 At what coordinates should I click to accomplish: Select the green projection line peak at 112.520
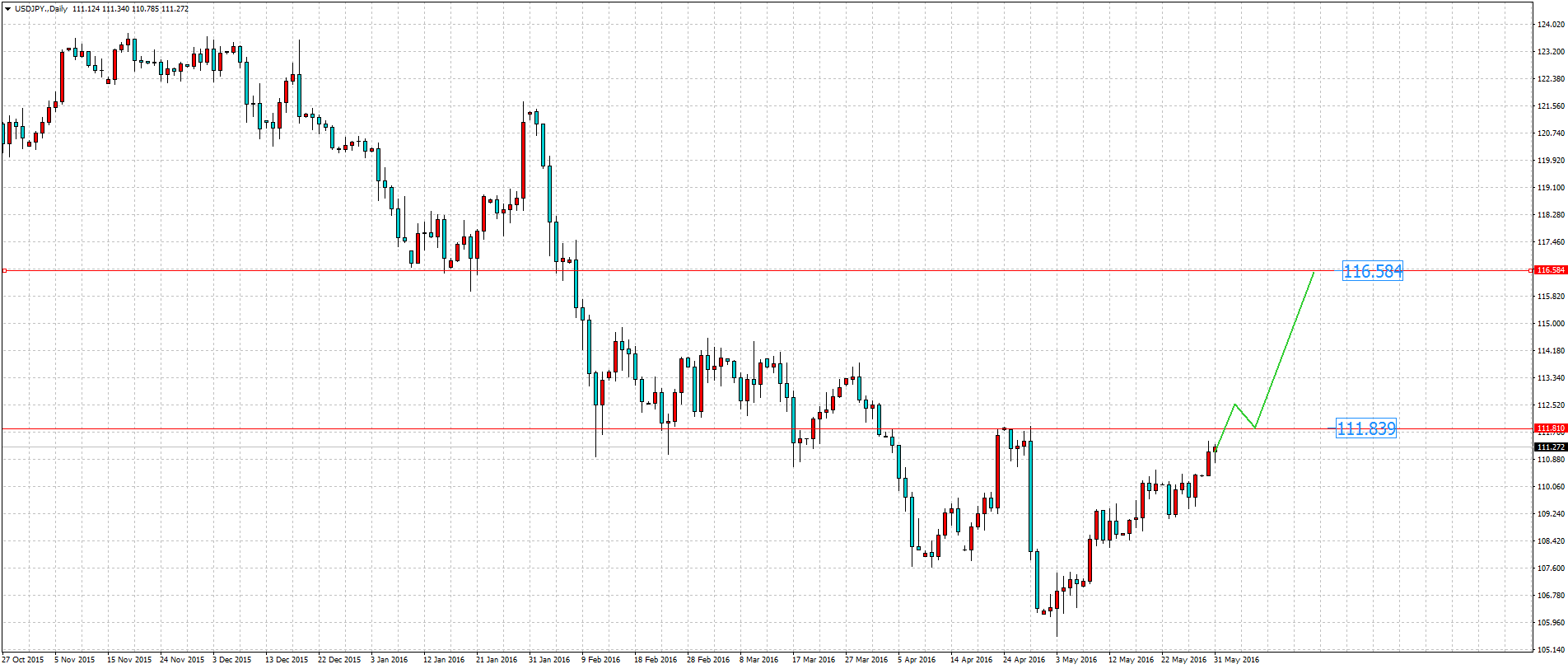click(x=1234, y=405)
